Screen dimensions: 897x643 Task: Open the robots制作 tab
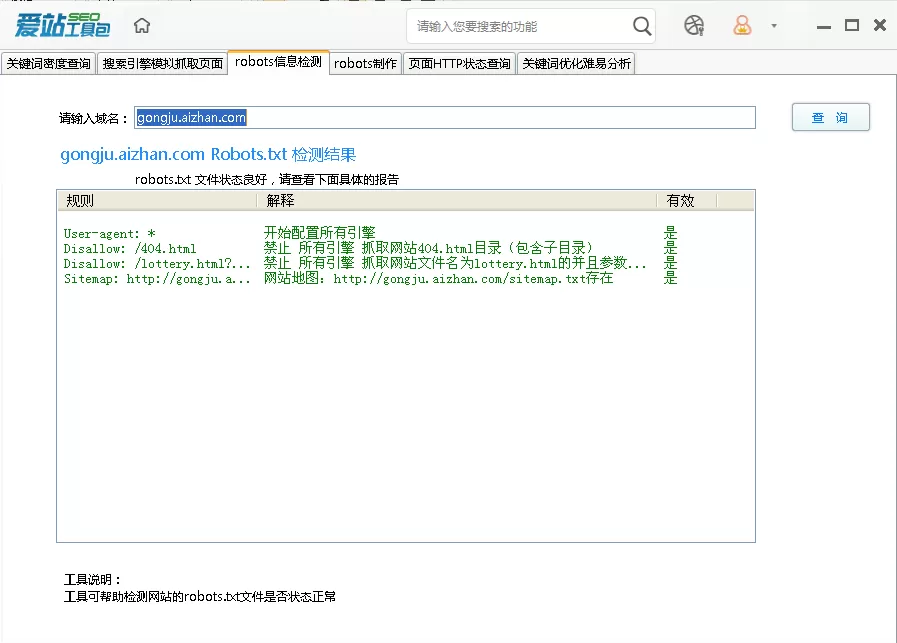click(x=365, y=63)
